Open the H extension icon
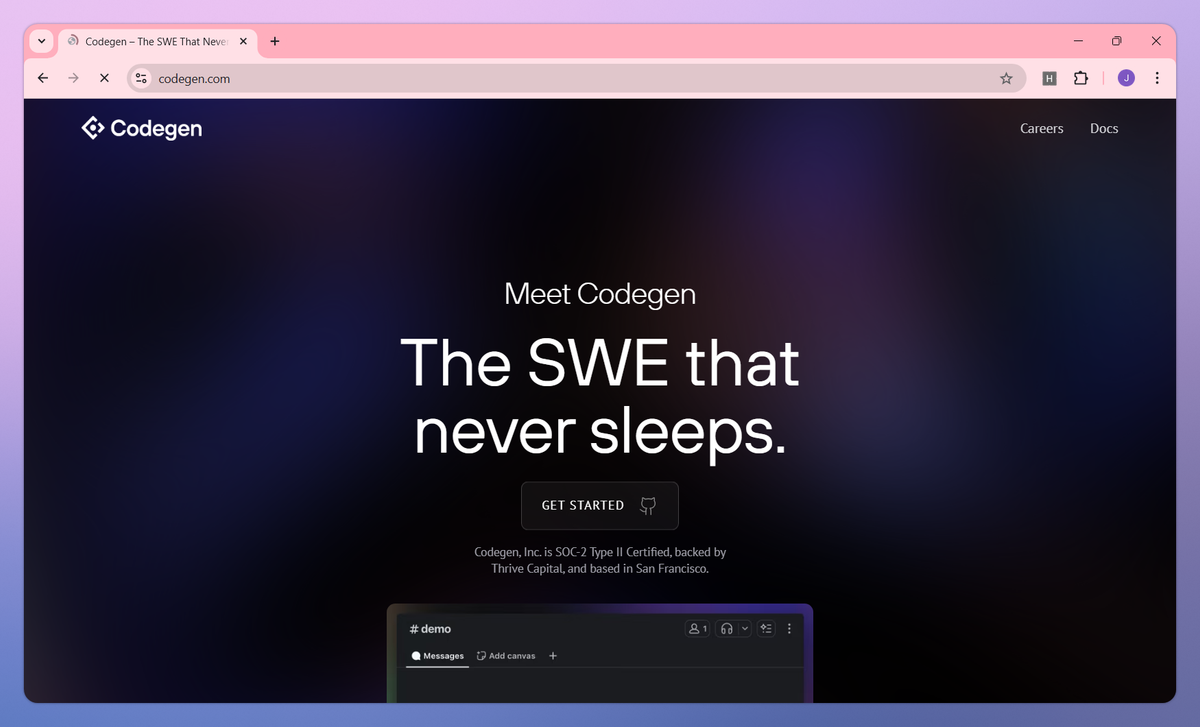The height and width of the screenshot is (727, 1200). pyautogui.click(x=1049, y=78)
